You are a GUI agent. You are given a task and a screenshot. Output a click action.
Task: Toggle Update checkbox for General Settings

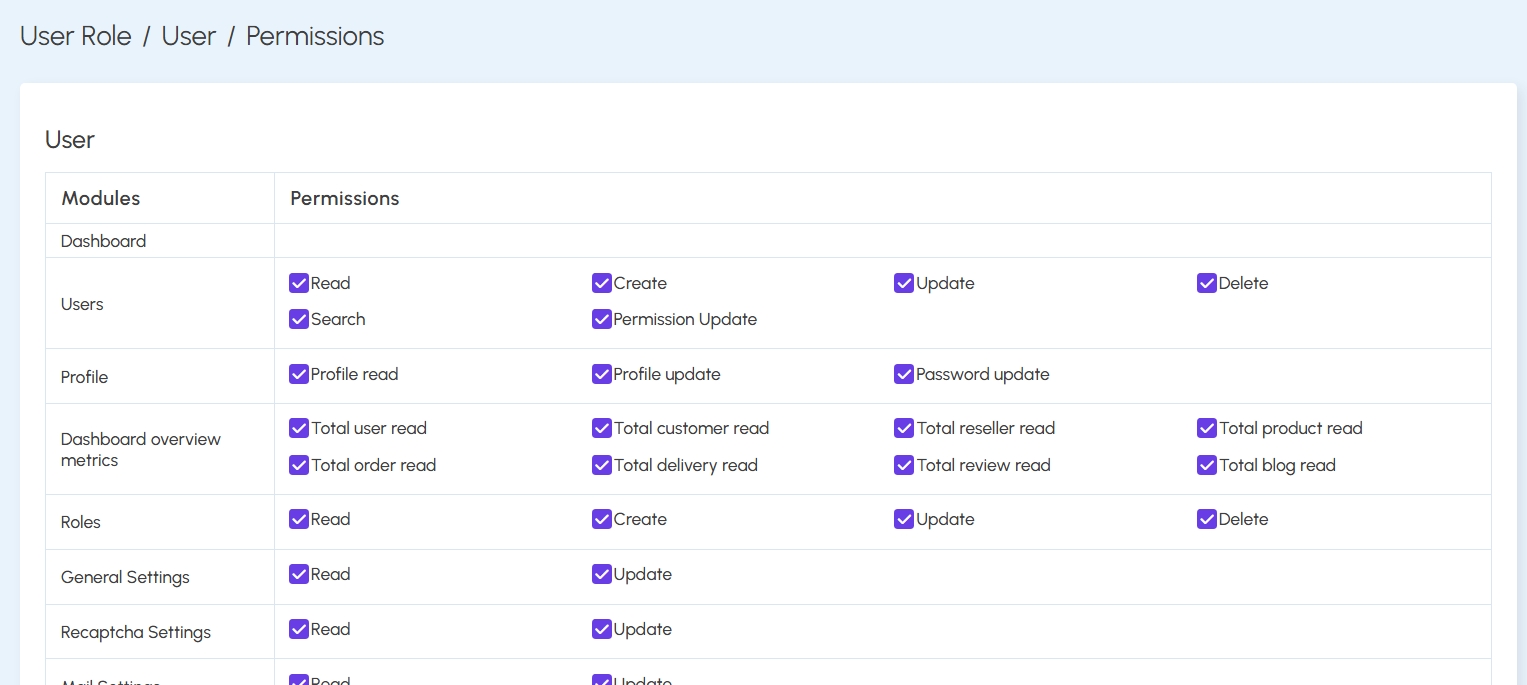point(602,574)
